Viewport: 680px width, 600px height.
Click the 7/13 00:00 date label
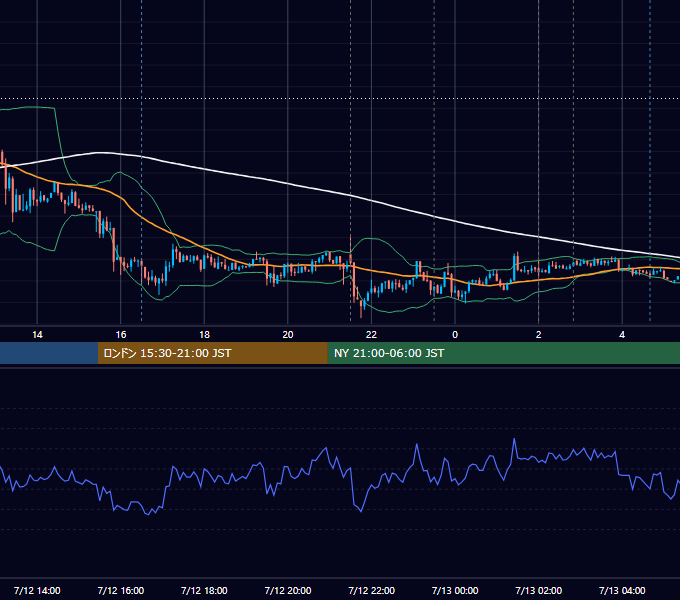tap(455, 590)
